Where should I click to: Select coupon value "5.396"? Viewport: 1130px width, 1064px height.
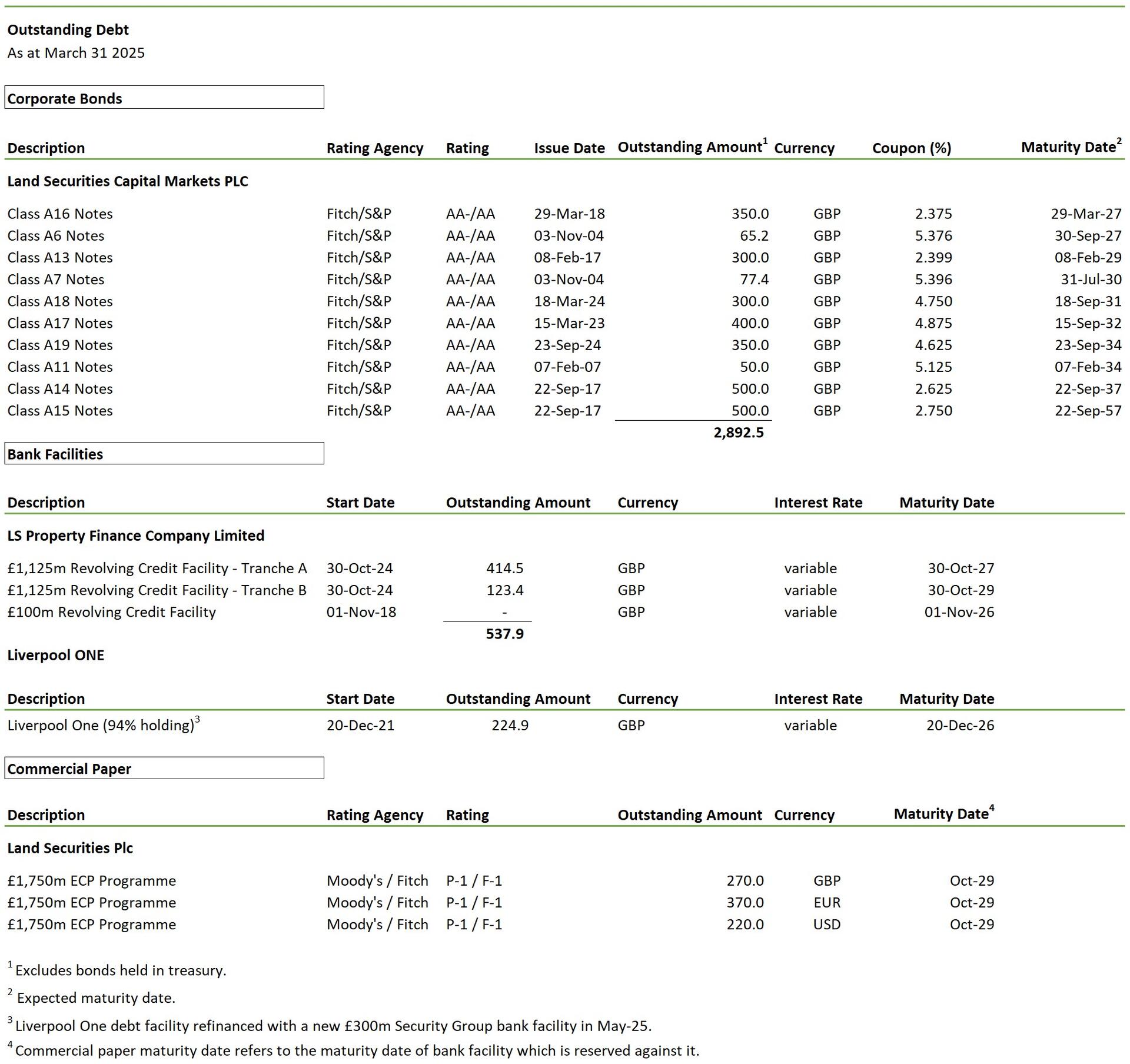pyautogui.click(x=933, y=279)
